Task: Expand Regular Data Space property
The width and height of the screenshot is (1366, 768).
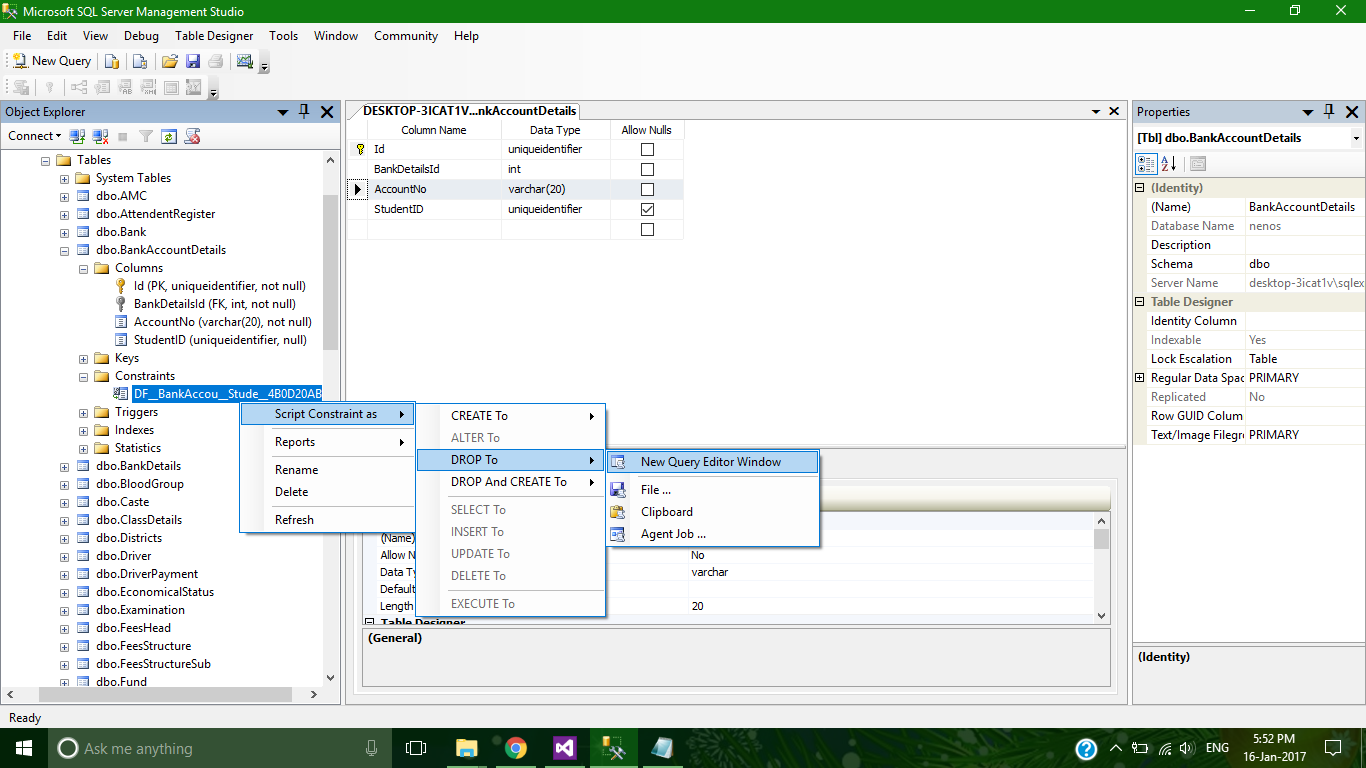Action: pyautogui.click(x=1139, y=378)
